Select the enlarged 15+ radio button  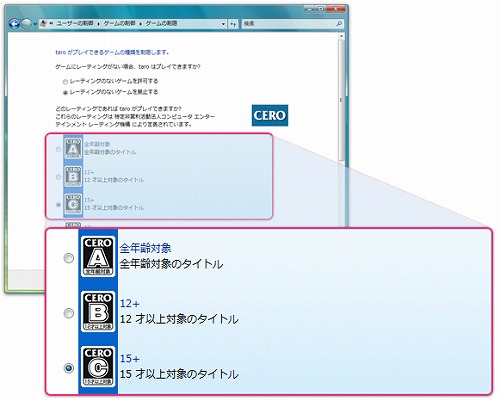69,368
